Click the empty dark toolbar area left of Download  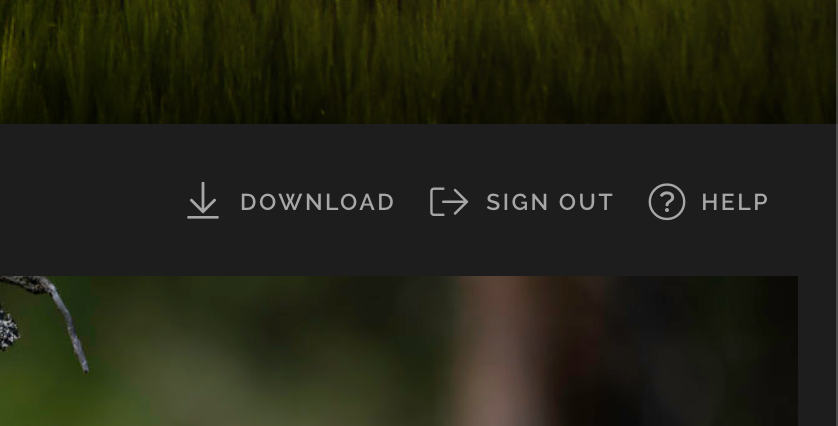tap(91, 200)
